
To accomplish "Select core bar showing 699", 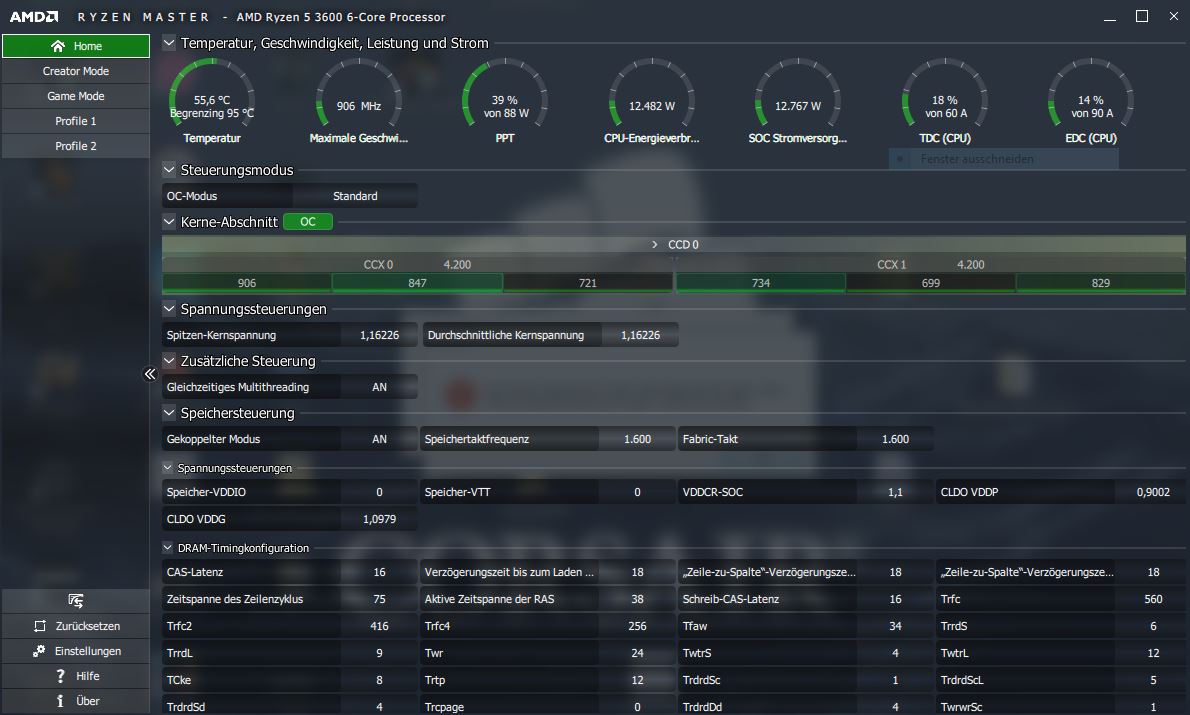I will (x=930, y=283).
